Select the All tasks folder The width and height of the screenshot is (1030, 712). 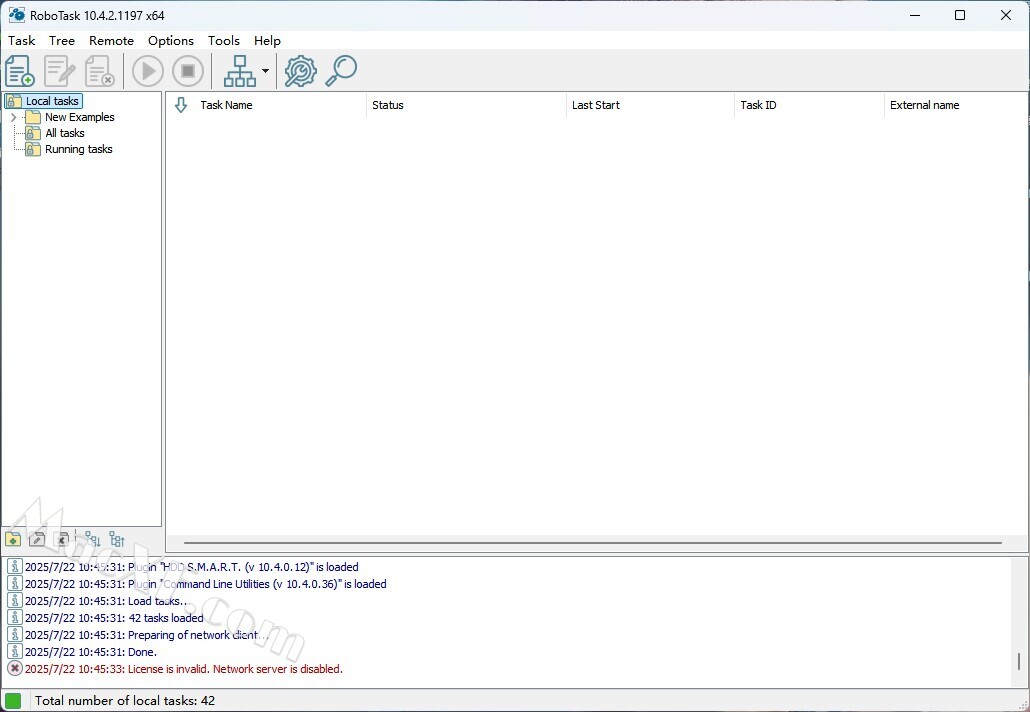[x=64, y=133]
